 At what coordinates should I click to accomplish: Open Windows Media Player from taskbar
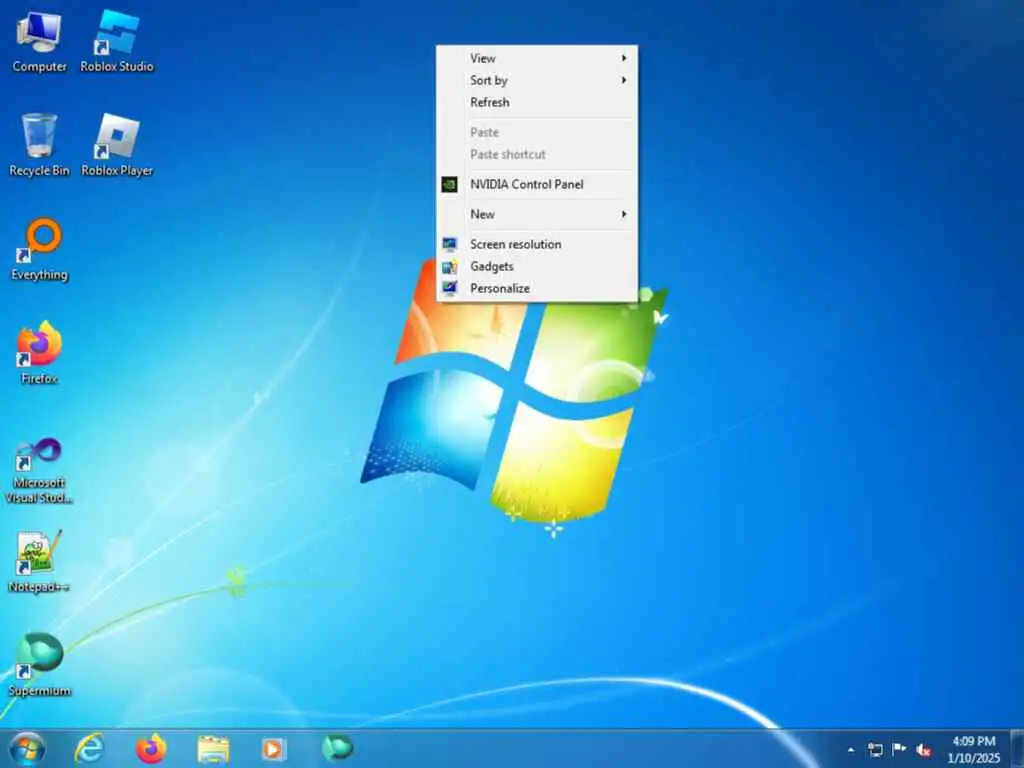[274, 748]
